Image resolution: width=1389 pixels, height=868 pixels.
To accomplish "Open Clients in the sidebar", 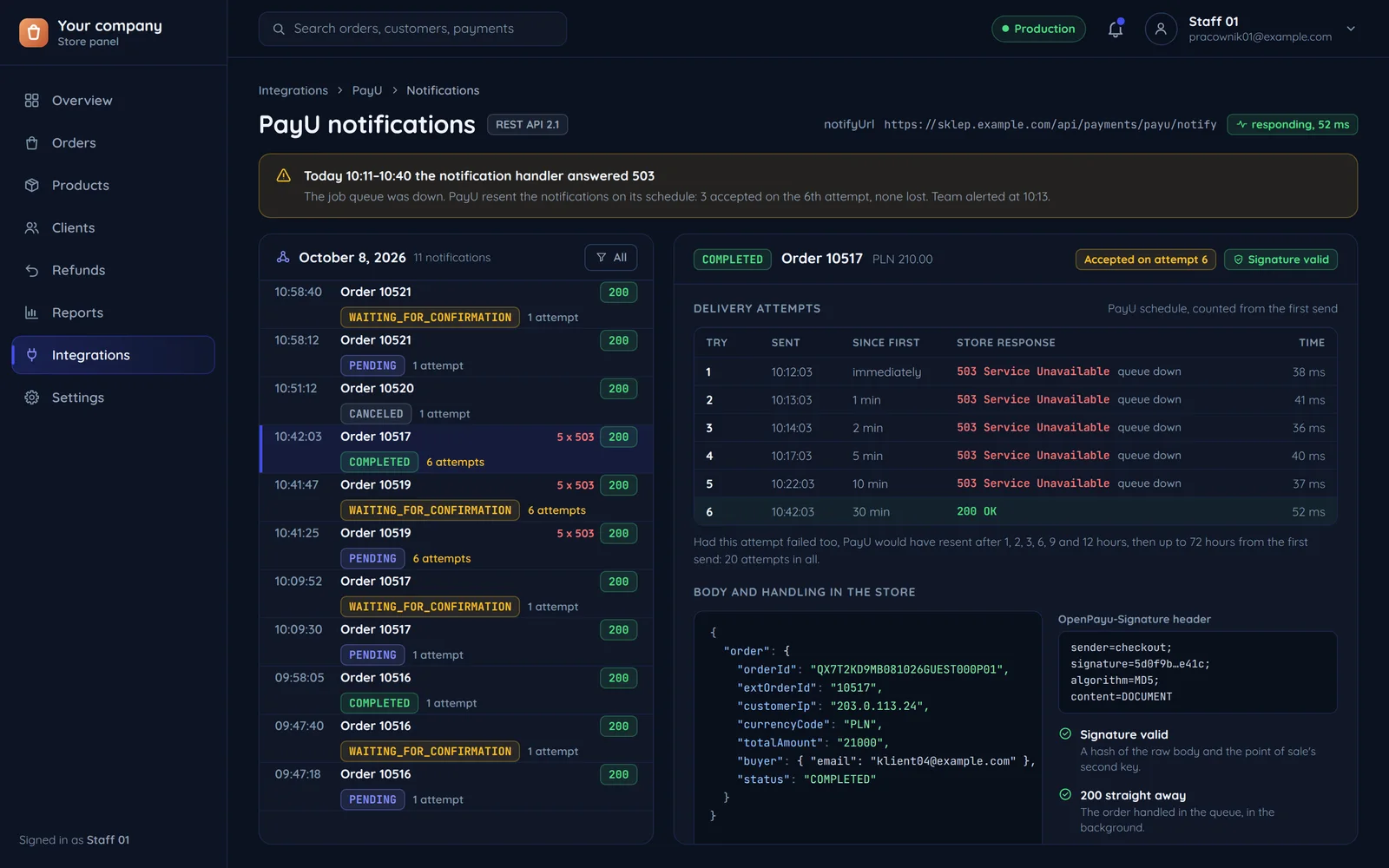I will point(113,228).
